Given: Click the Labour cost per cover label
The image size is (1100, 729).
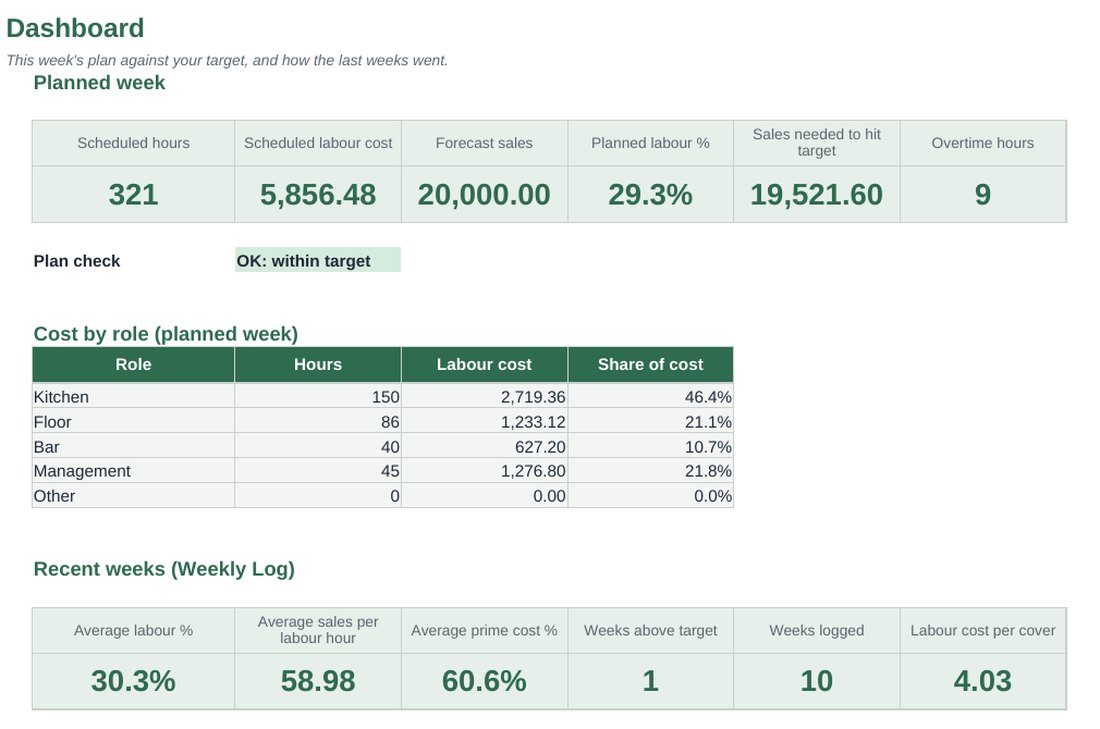Looking at the screenshot, I should point(983,631).
